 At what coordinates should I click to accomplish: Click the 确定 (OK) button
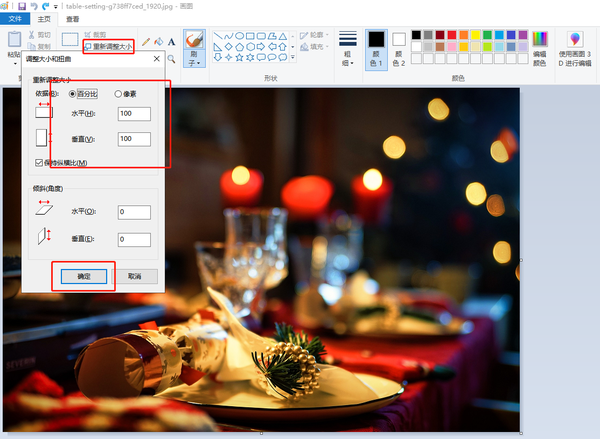pyautogui.click(x=83, y=276)
